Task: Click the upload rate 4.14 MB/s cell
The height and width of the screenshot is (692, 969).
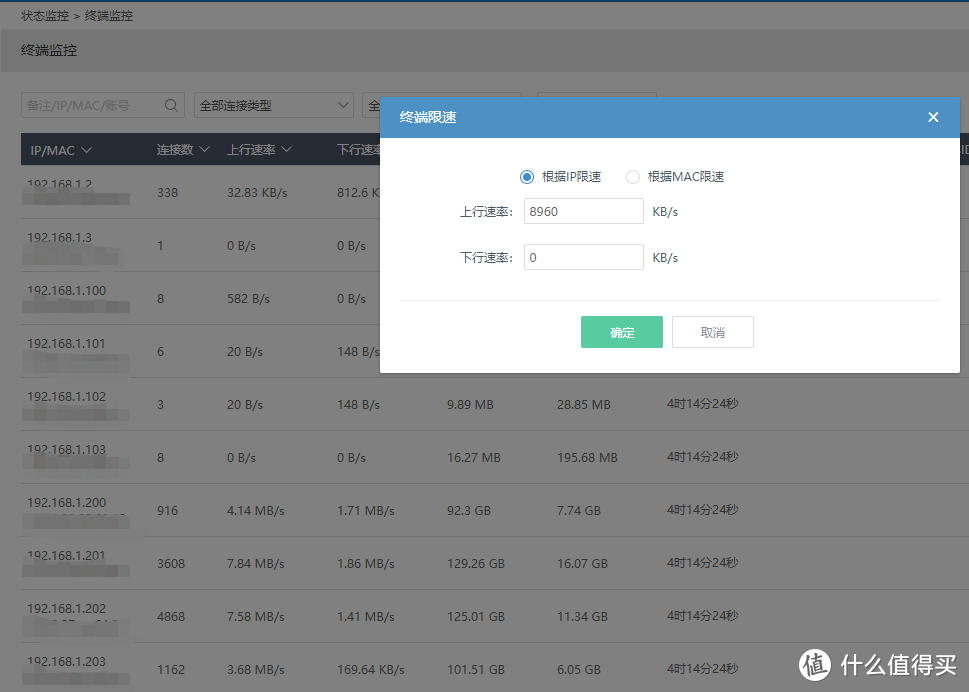Action: pyautogui.click(x=255, y=511)
